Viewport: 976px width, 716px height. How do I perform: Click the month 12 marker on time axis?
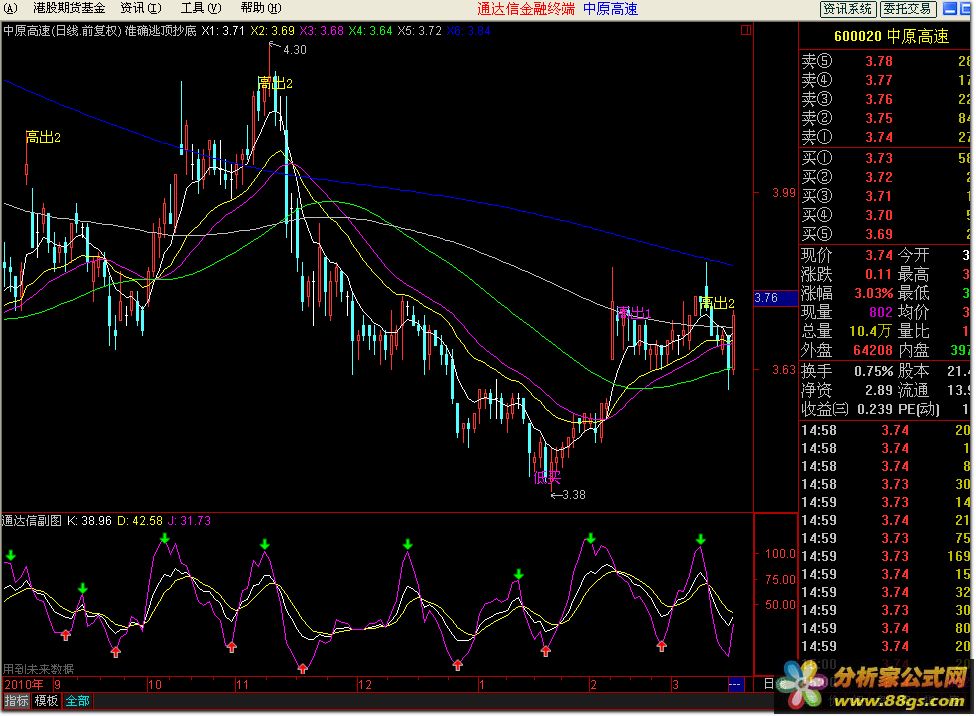click(x=365, y=684)
